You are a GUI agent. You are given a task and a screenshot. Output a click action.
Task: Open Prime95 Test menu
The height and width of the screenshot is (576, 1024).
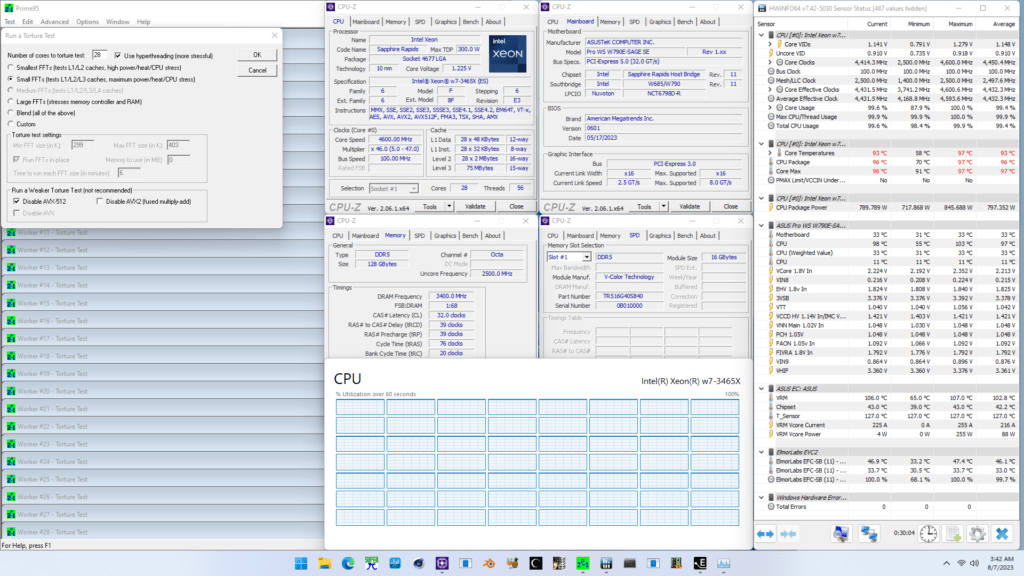pyautogui.click(x=9, y=22)
